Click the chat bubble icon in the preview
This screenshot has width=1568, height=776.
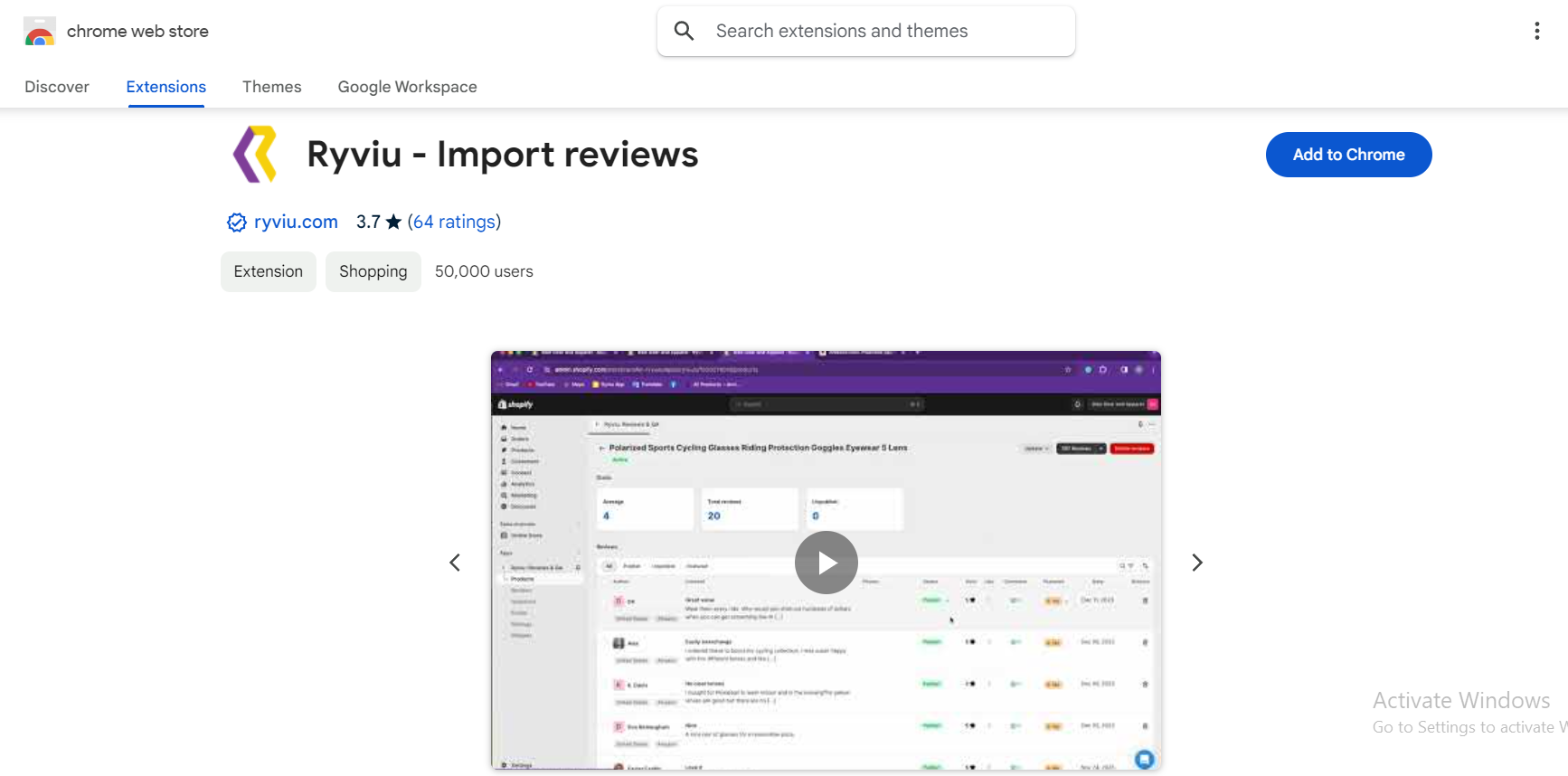coord(1145,759)
